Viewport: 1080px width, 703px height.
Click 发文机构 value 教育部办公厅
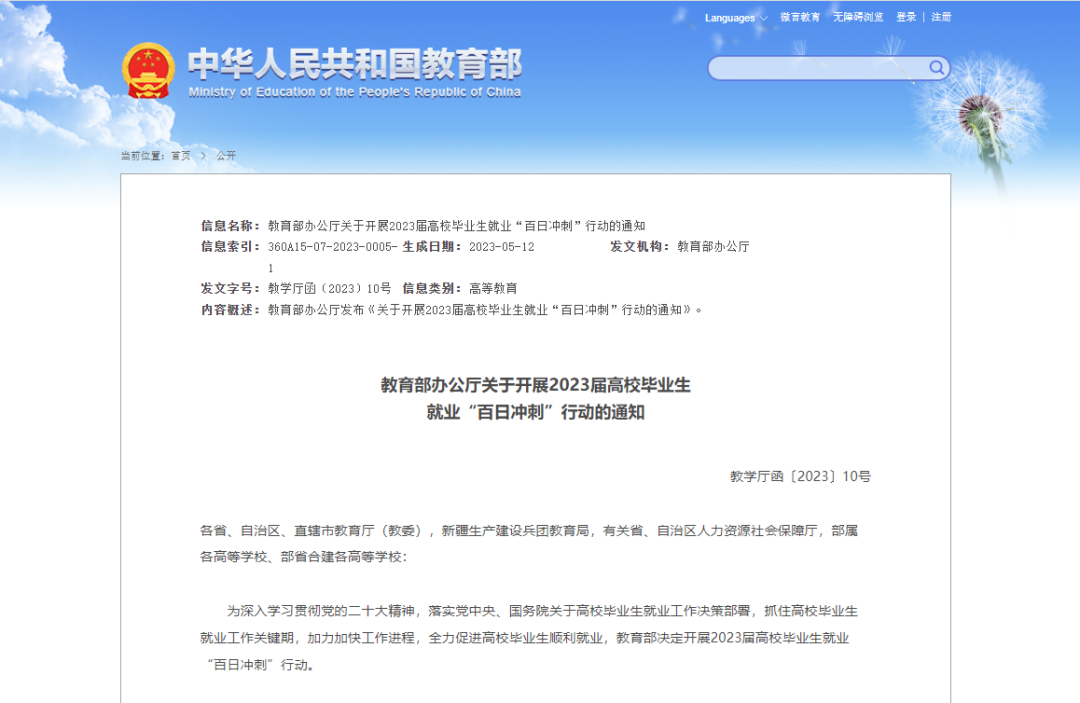[x=713, y=246]
